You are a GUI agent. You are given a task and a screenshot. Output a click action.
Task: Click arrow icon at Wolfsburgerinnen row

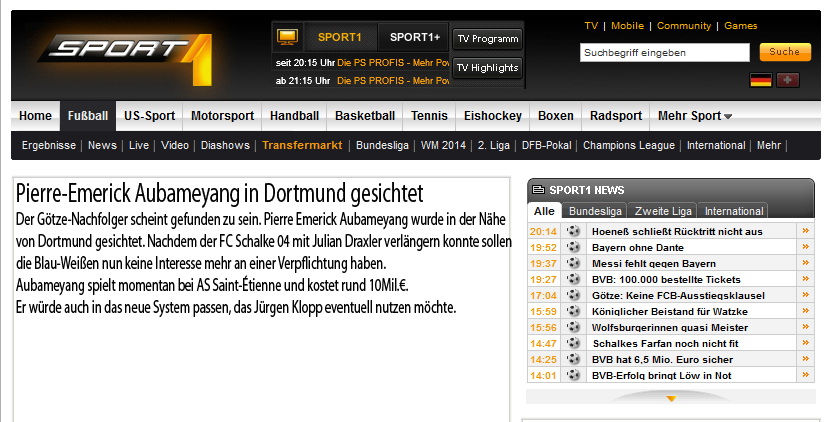point(805,326)
